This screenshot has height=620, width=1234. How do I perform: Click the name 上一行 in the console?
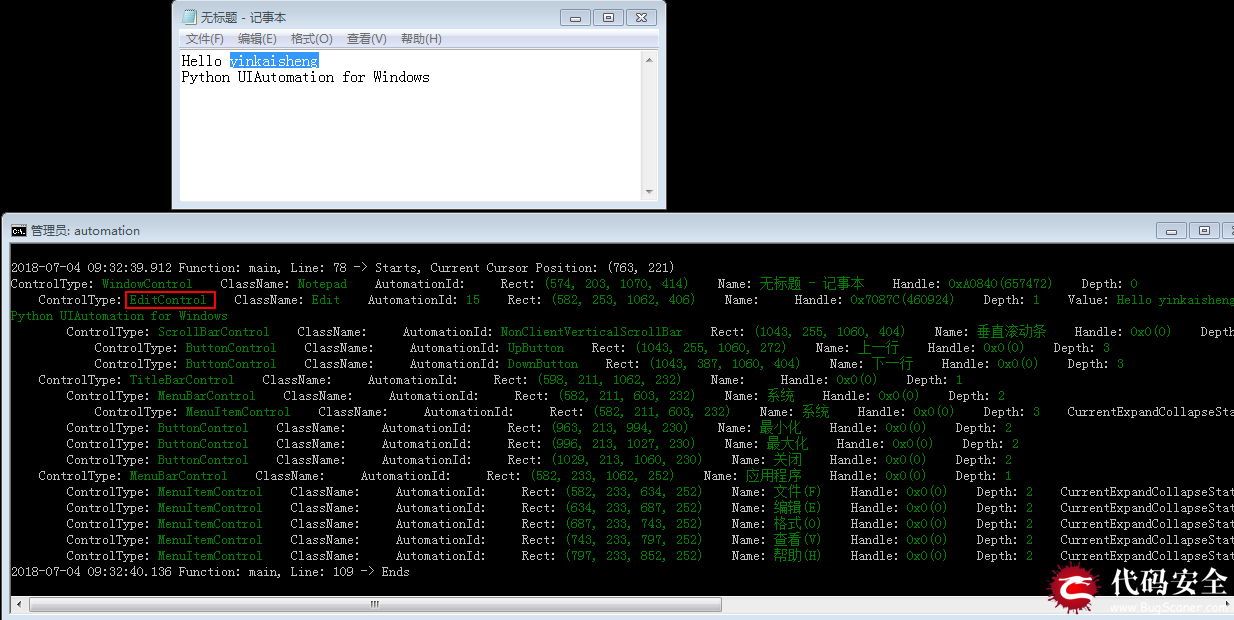pos(879,348)
